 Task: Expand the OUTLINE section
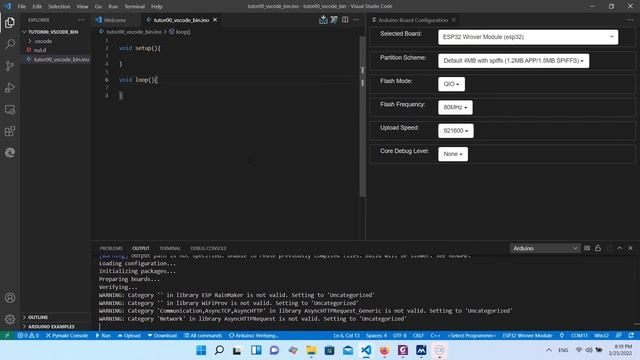tap(38, 317)
